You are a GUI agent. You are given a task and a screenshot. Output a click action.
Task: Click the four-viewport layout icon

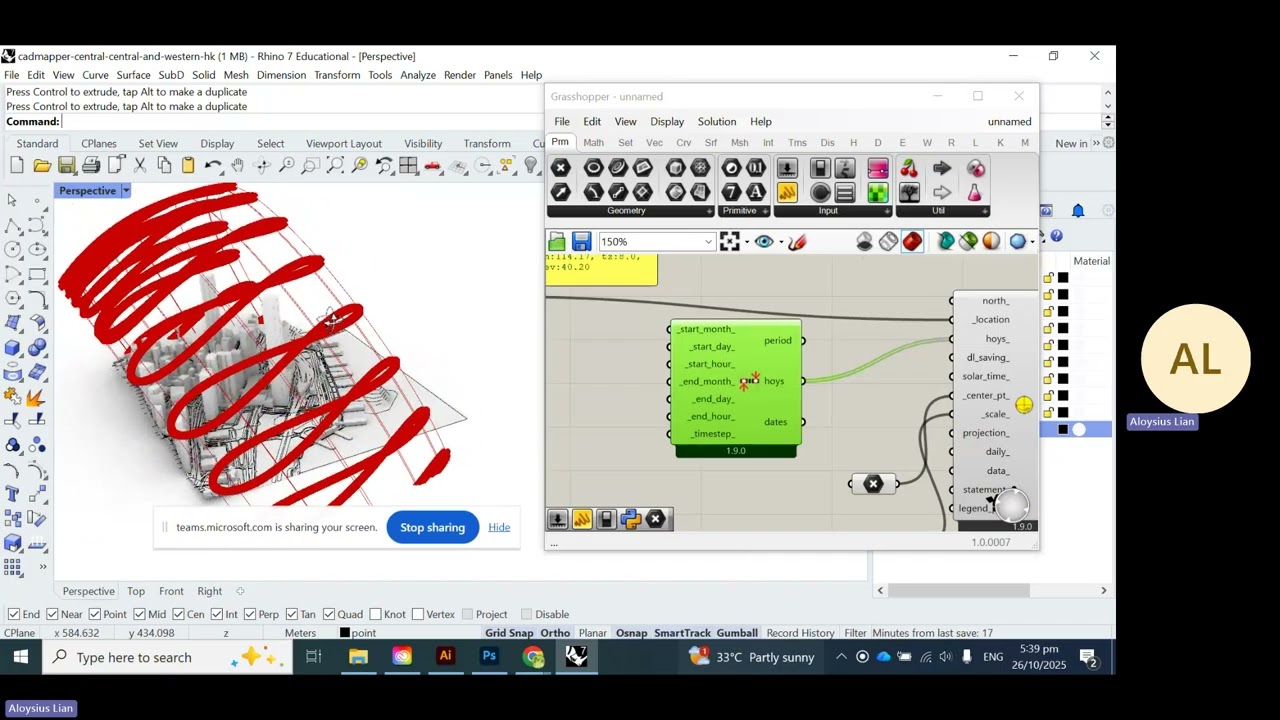pos(408,166)
